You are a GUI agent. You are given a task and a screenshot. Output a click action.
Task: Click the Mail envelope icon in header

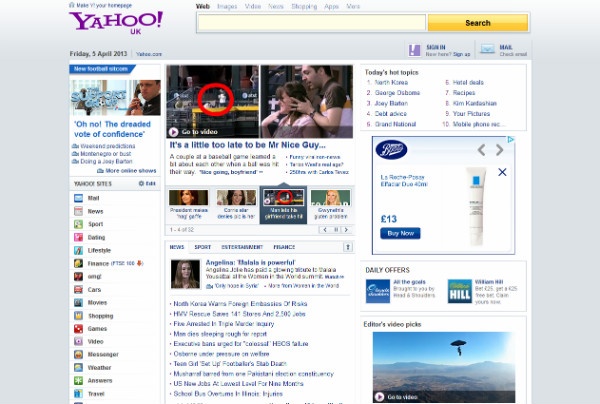tap(488, 49)
